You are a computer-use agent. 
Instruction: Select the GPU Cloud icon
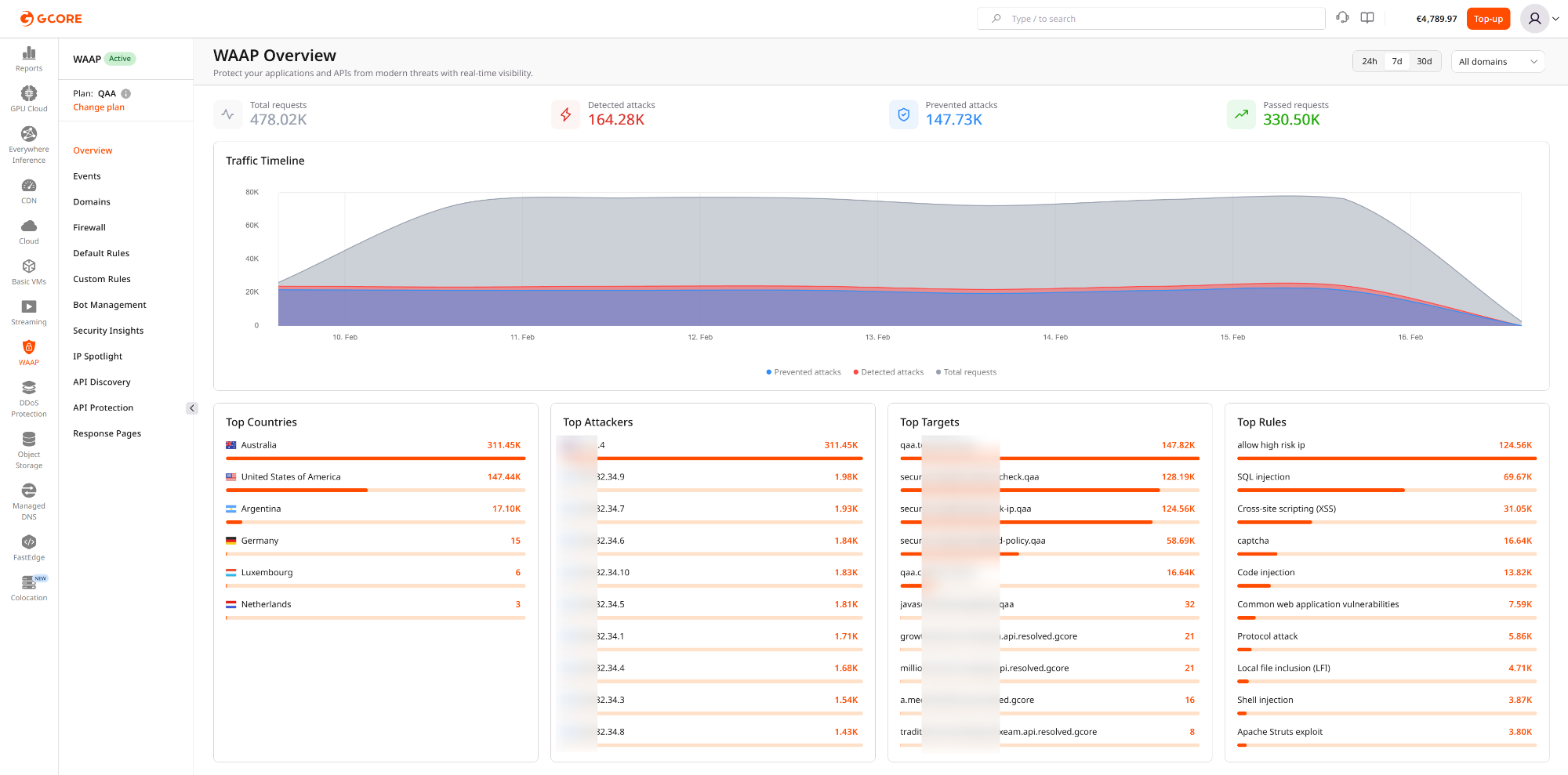(28, 98)
